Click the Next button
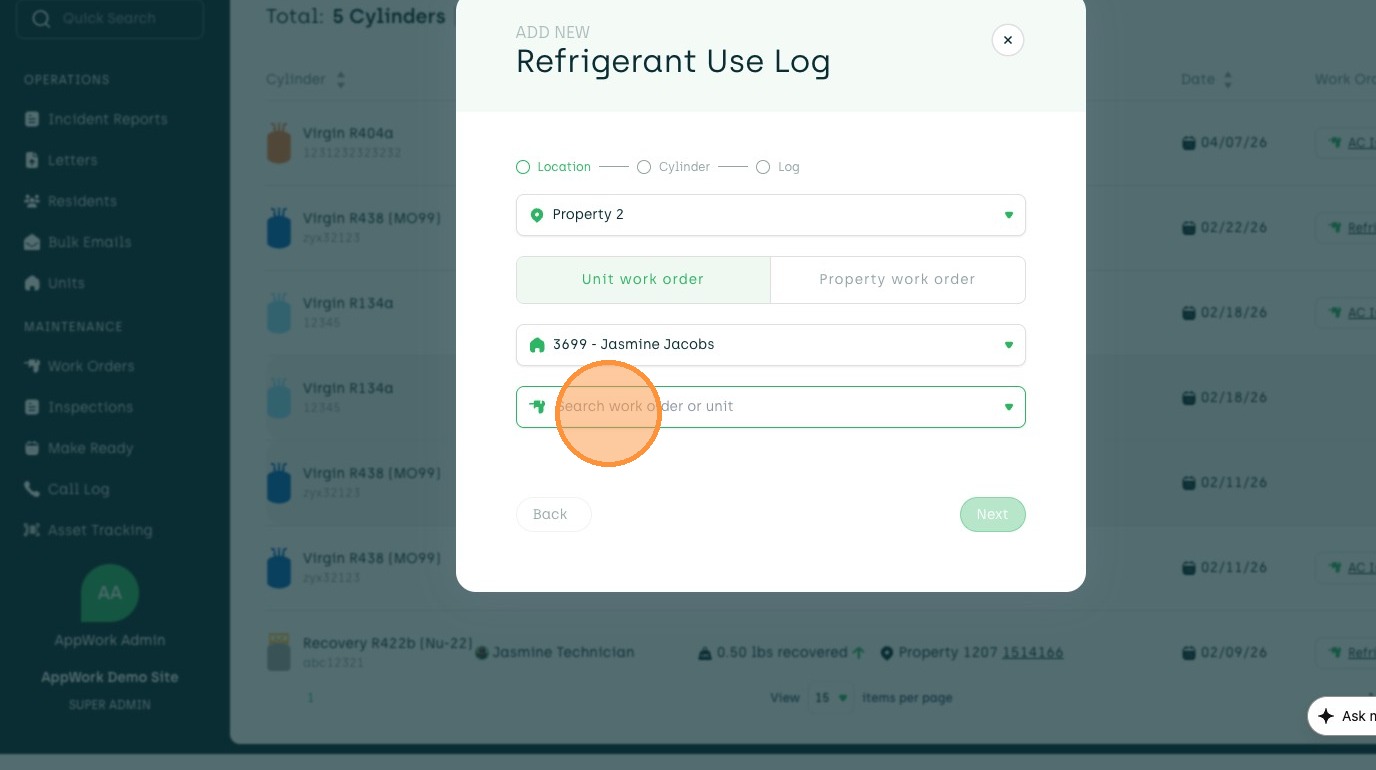 pos(992,514)
